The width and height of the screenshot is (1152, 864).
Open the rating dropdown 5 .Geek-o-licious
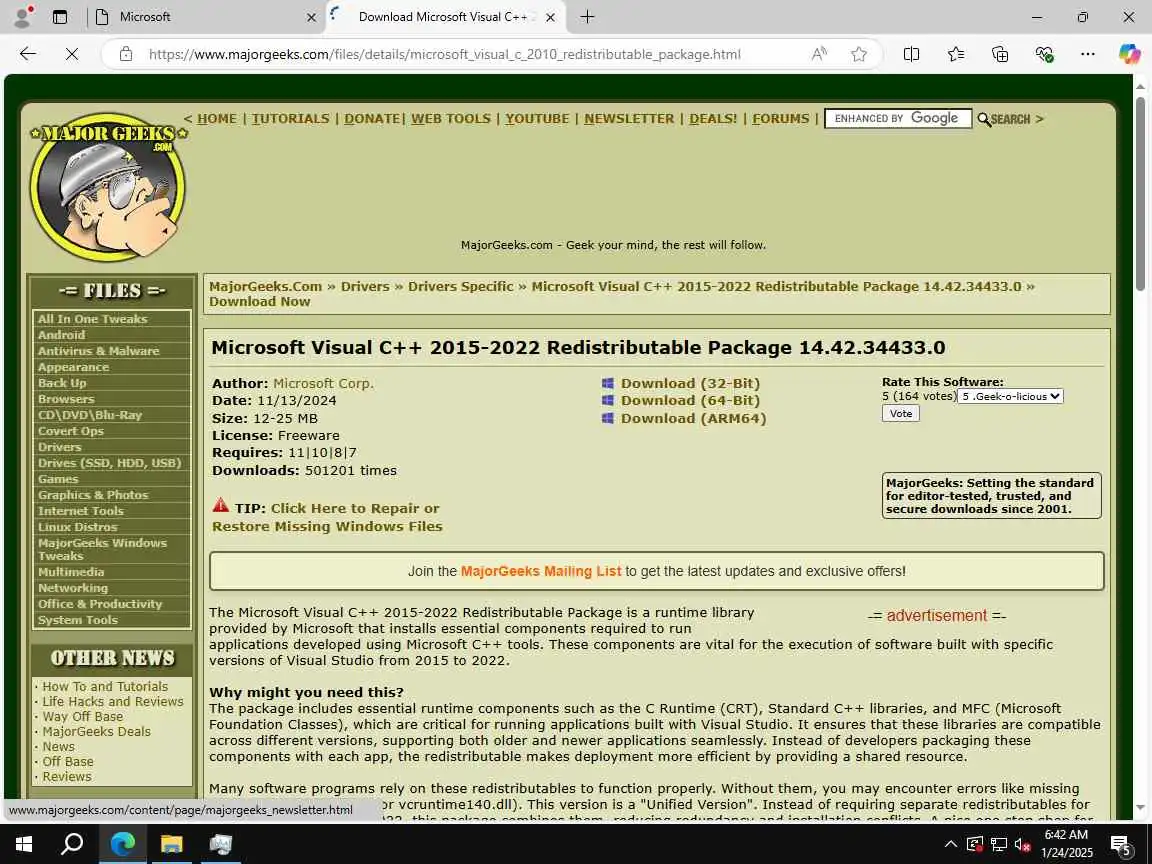(x=1010, y=396)
